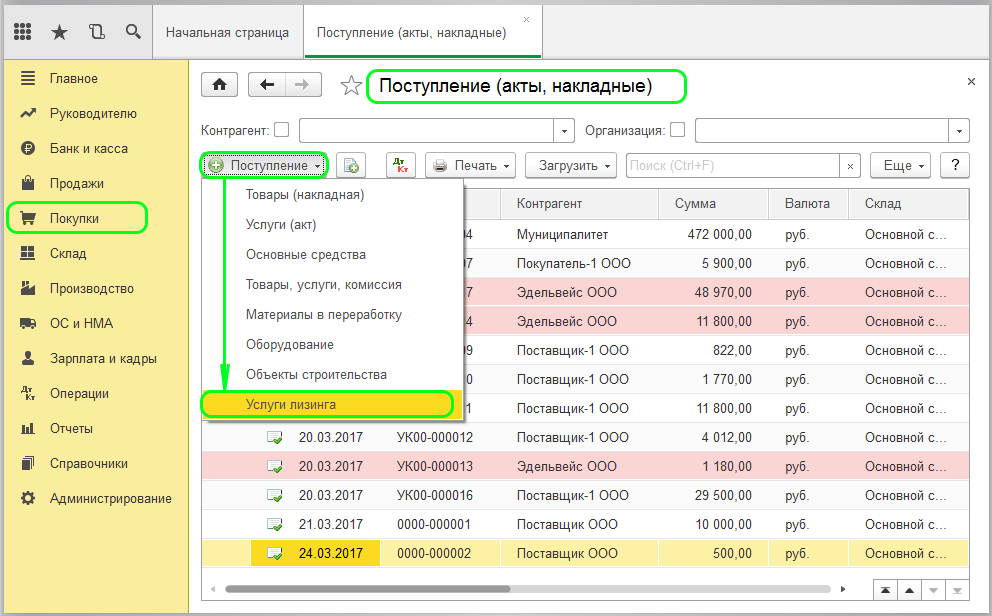Open the sections menu grid icon
Viewport: 992px width, 616px height.
(23, 32)
